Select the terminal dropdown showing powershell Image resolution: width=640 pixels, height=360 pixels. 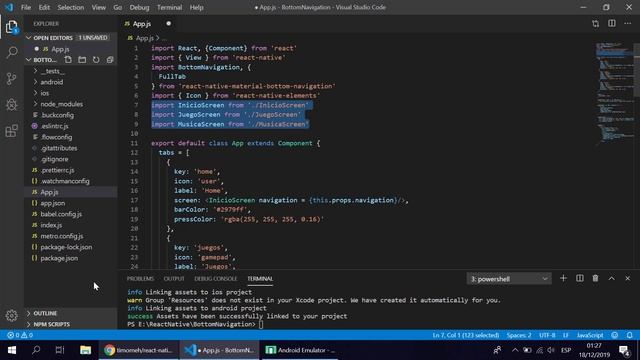click(509, 279)
